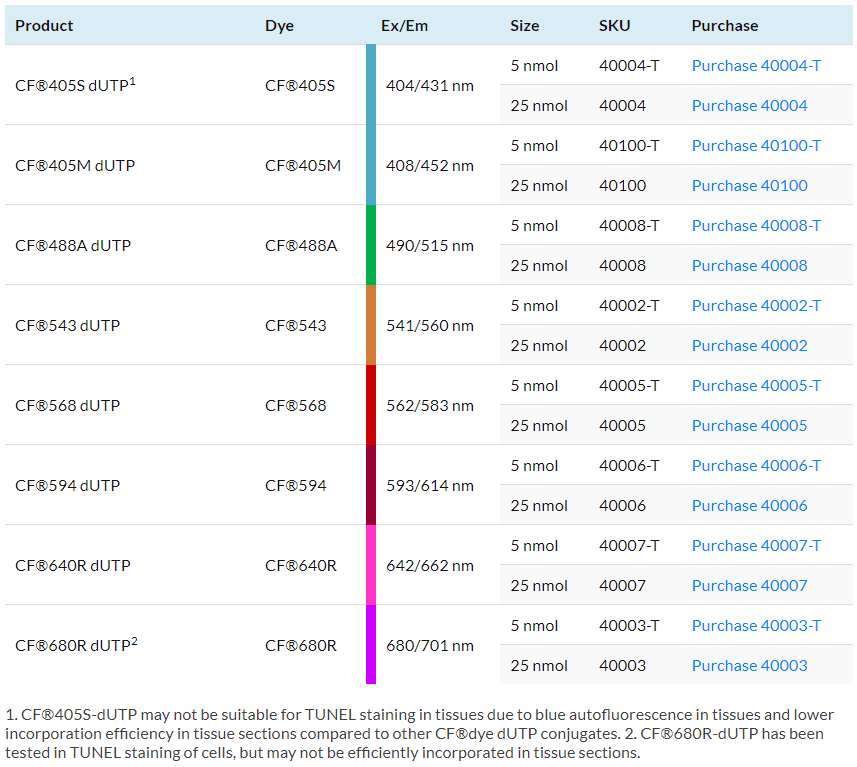Click the pink CF640R color bar

pyautogui.click(x=371, y=565)
